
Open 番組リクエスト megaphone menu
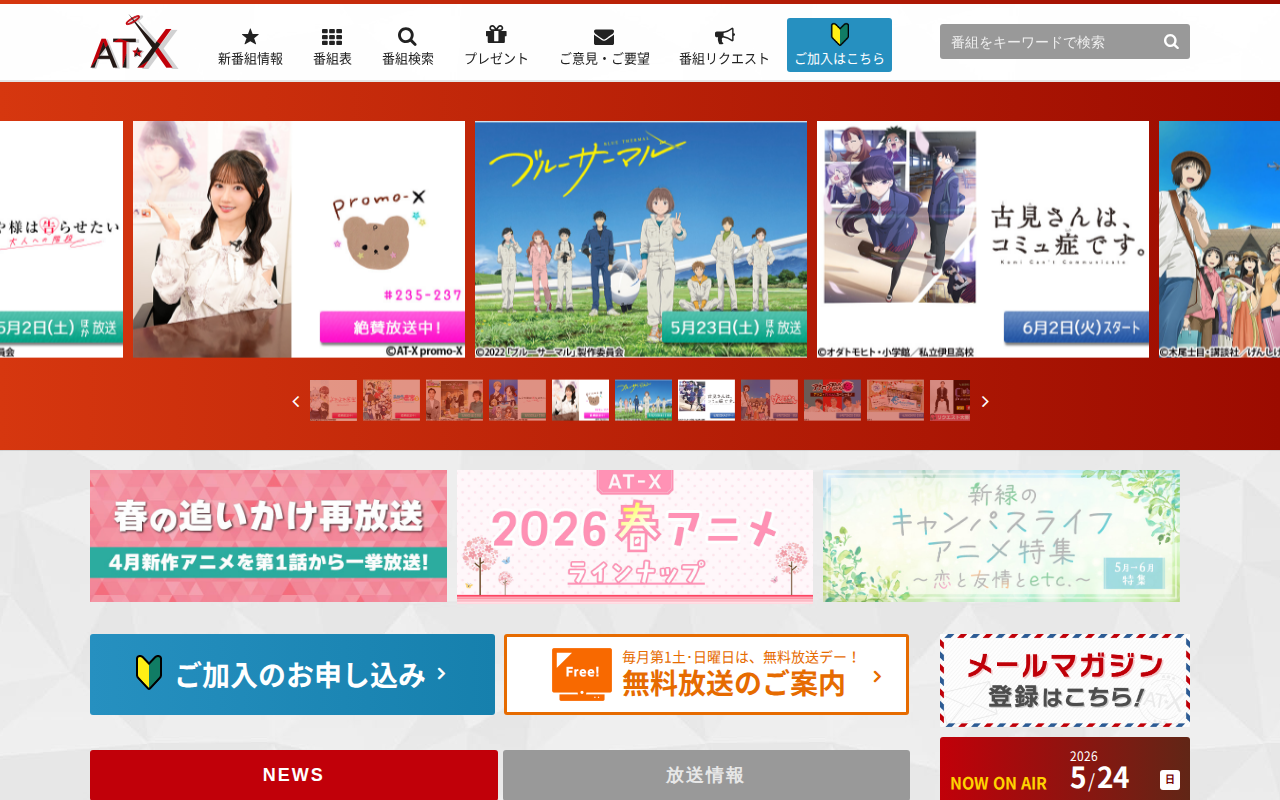click(724, 46)
